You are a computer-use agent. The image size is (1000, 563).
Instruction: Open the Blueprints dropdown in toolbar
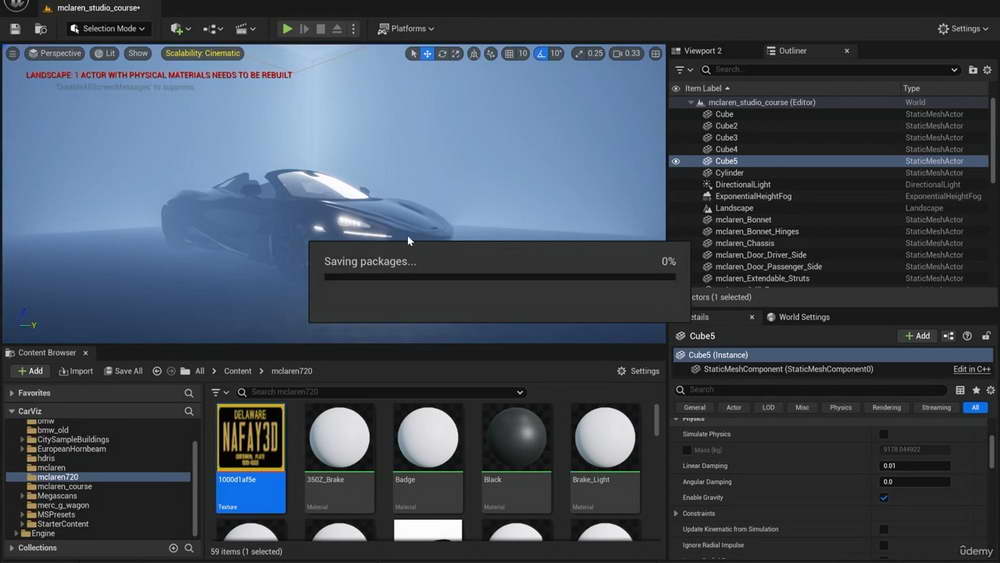[213, 29]
